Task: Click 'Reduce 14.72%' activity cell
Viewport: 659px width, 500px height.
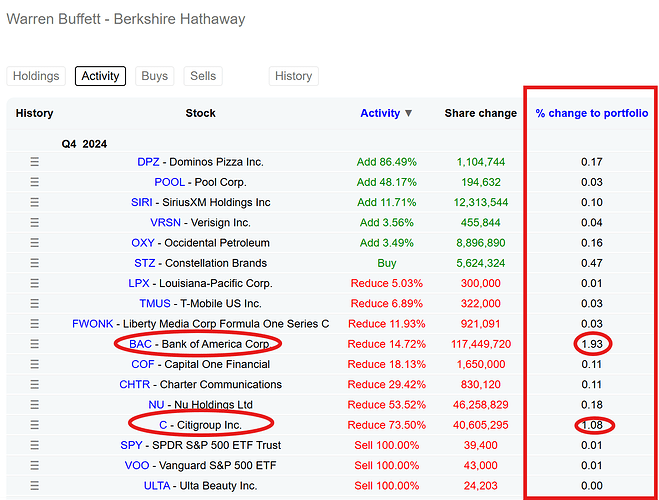Action: click(387, 344)
